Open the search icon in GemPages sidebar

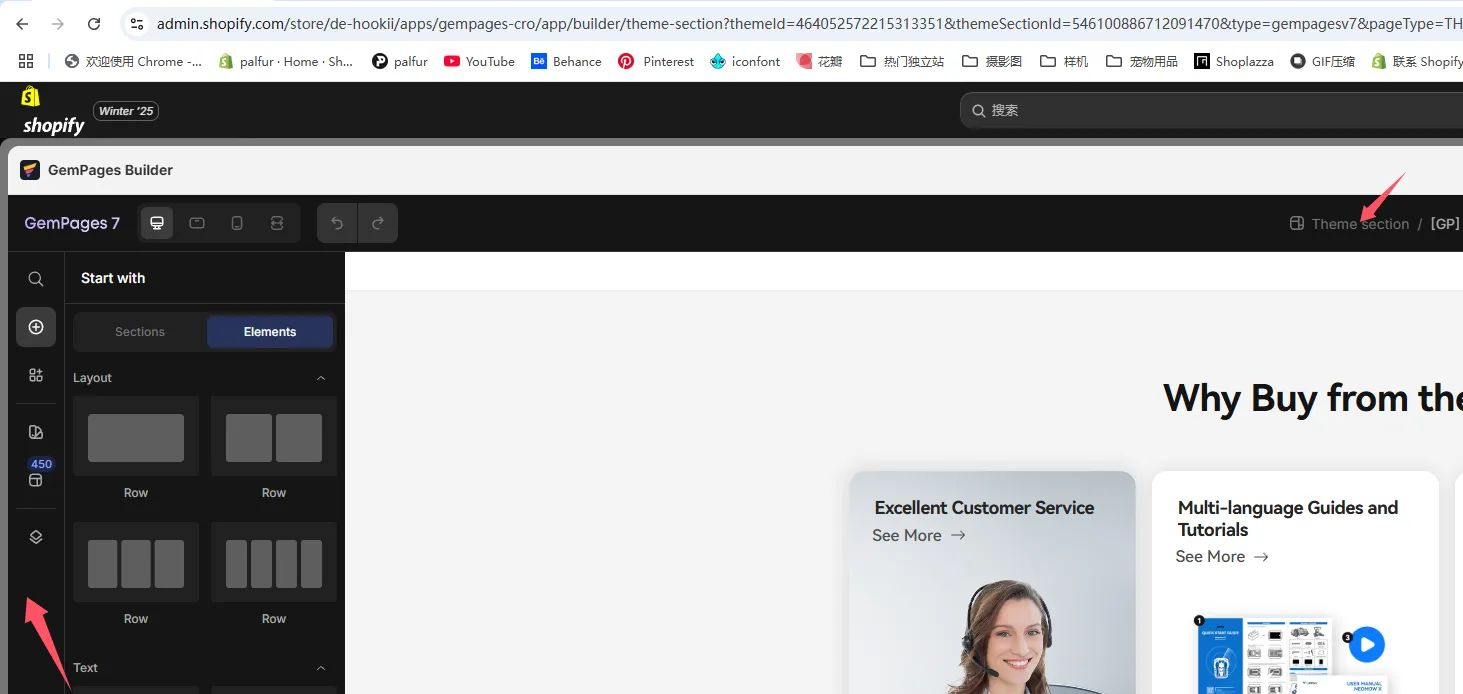click(x=36, y=279)
